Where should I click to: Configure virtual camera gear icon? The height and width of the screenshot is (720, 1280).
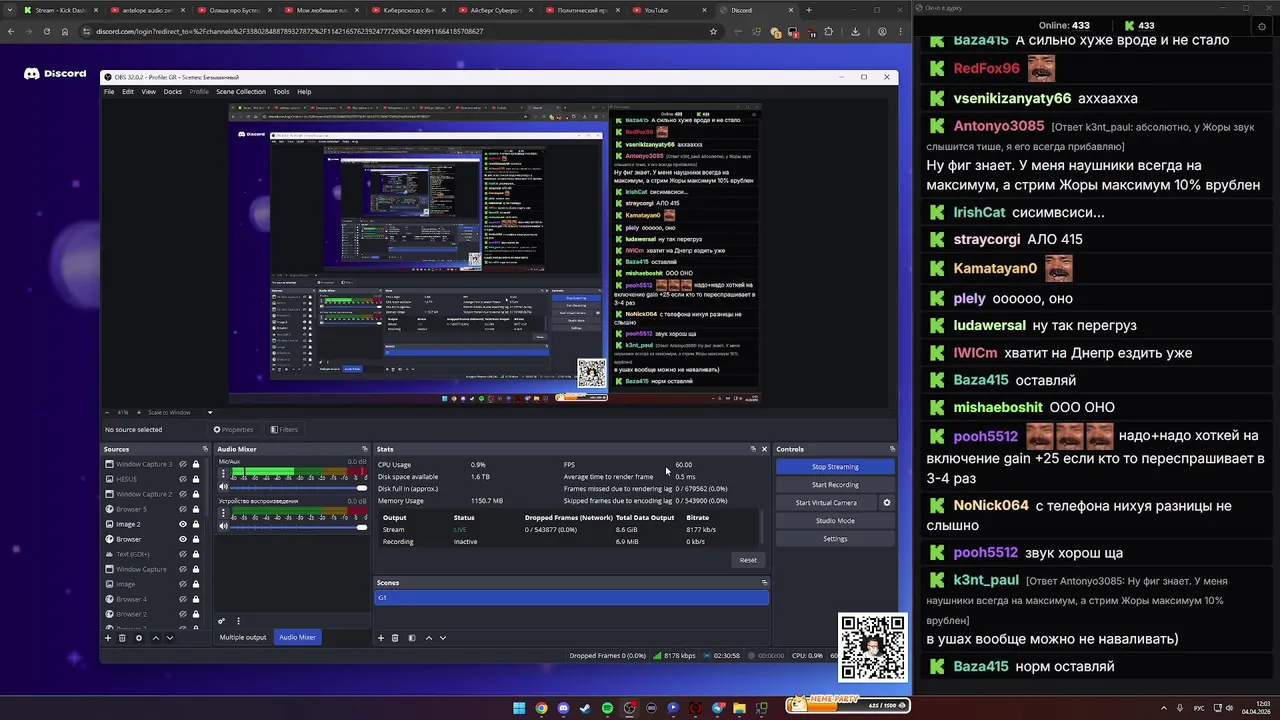tap(886, 503)
